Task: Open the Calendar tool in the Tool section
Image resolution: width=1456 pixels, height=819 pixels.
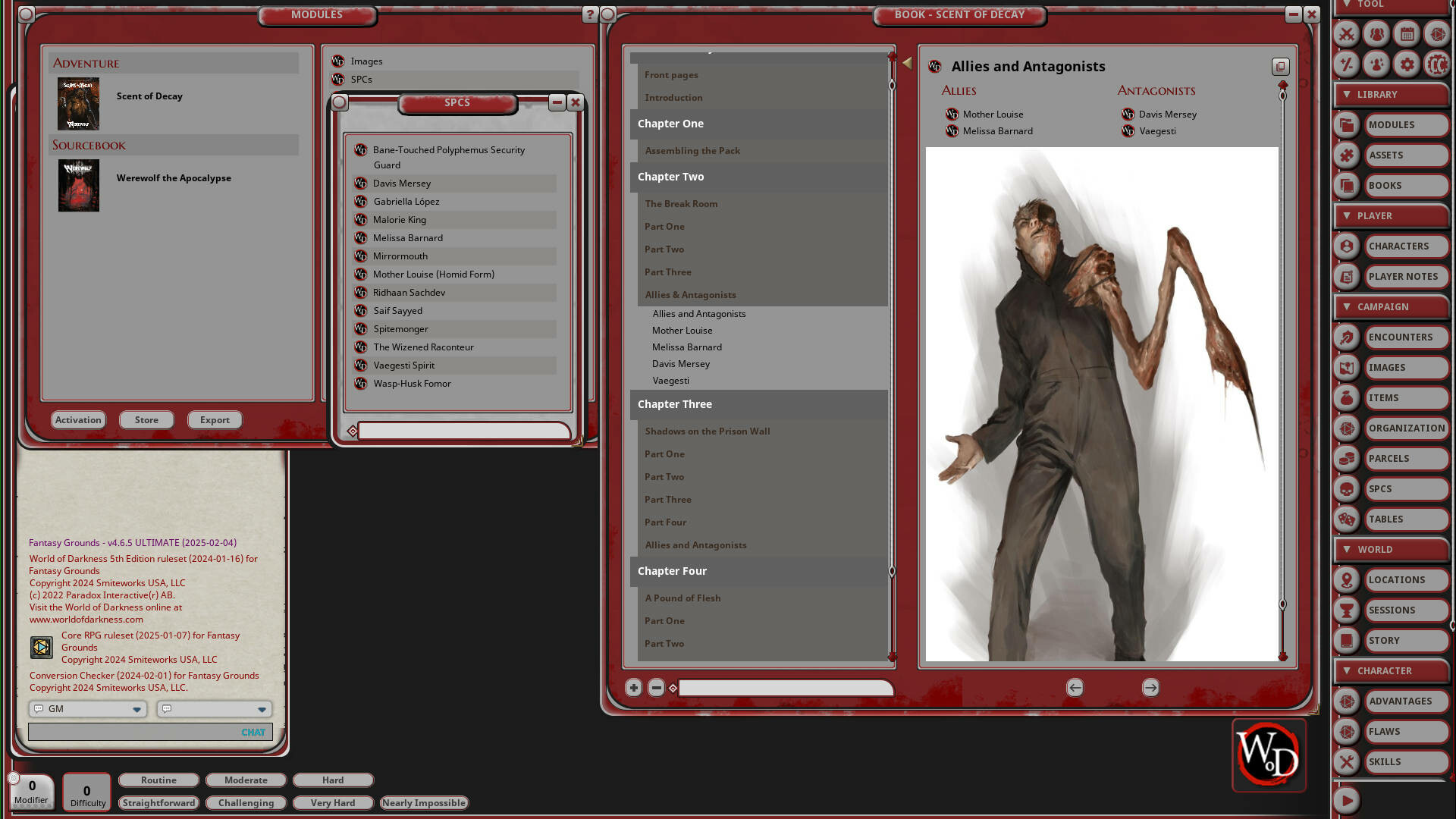Action: click(x=1407, y=34)
